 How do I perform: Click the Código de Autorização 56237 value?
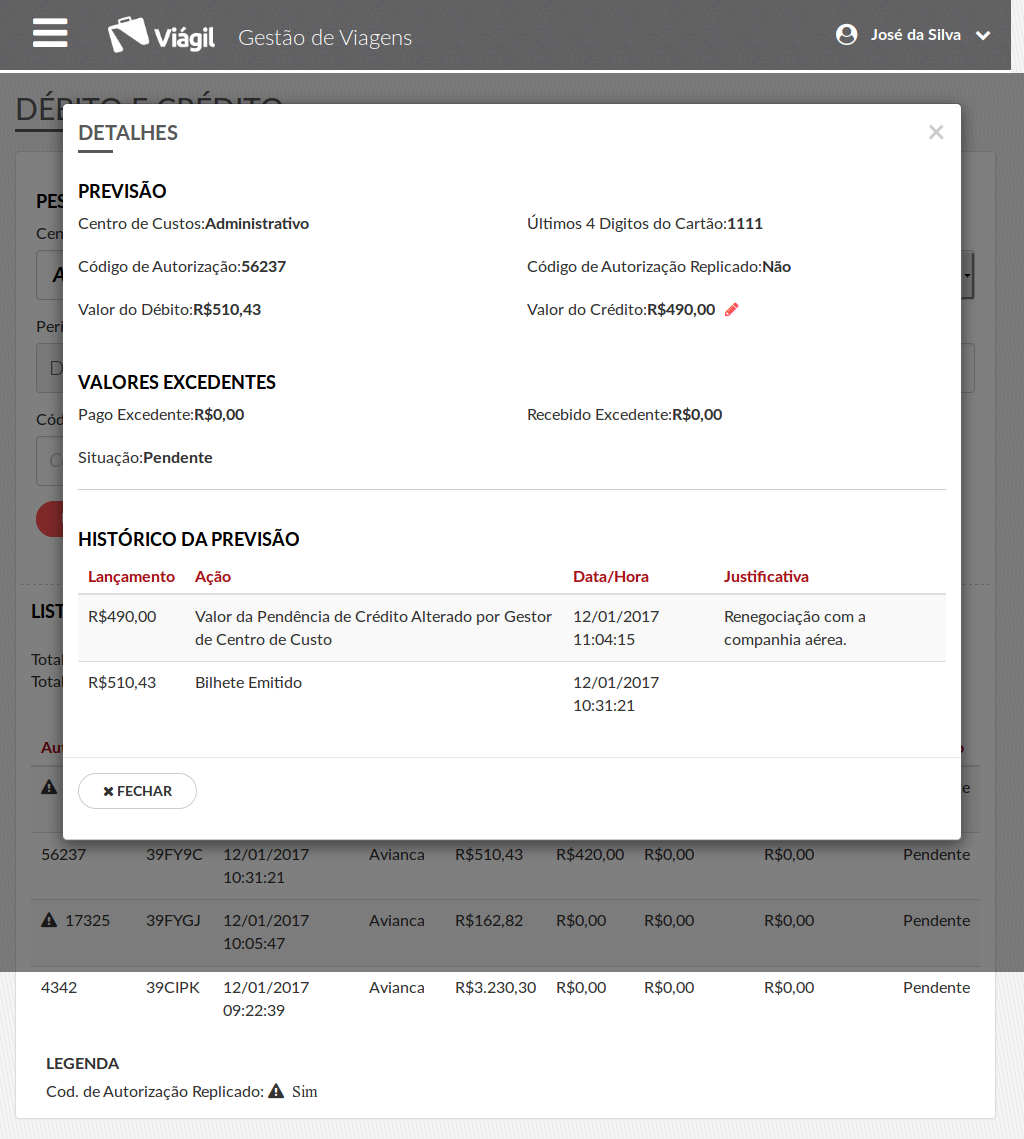(264, 267)
